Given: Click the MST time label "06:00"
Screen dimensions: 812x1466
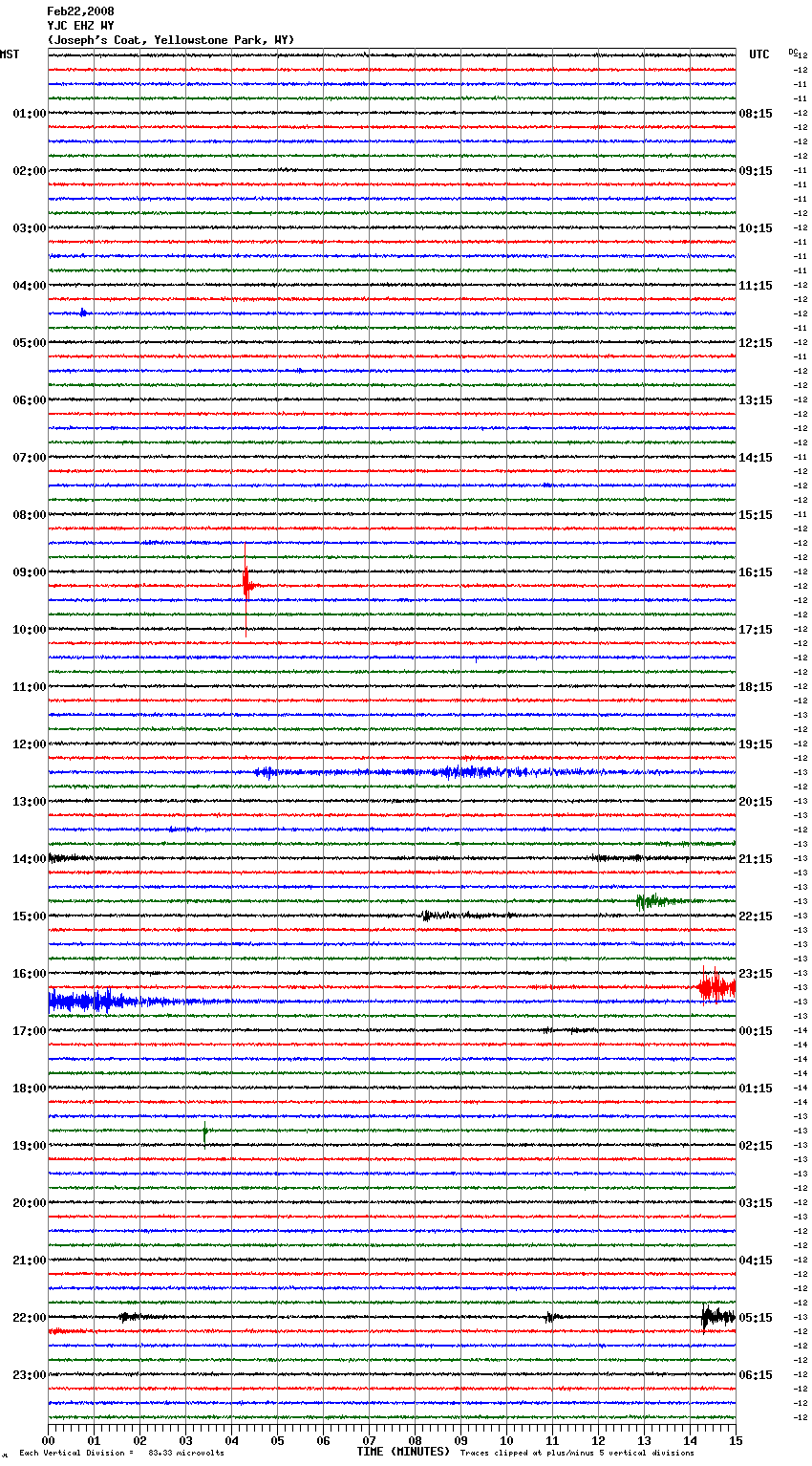Looking at the screenshot, I should (30, 400).
